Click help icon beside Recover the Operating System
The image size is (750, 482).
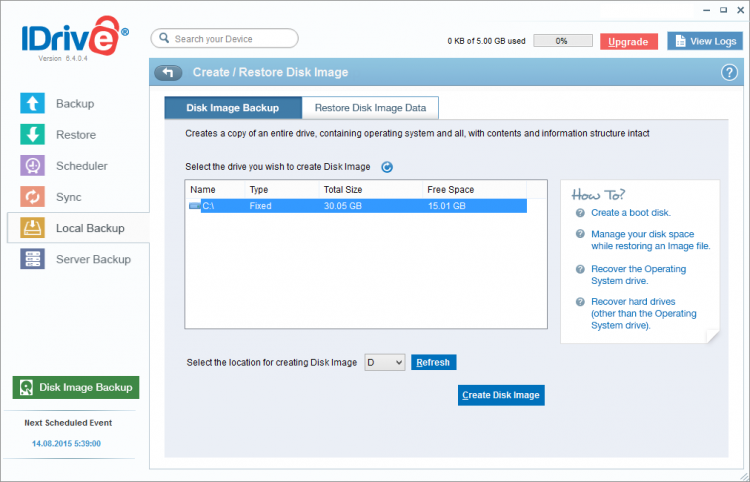click(x=580, y=269)
